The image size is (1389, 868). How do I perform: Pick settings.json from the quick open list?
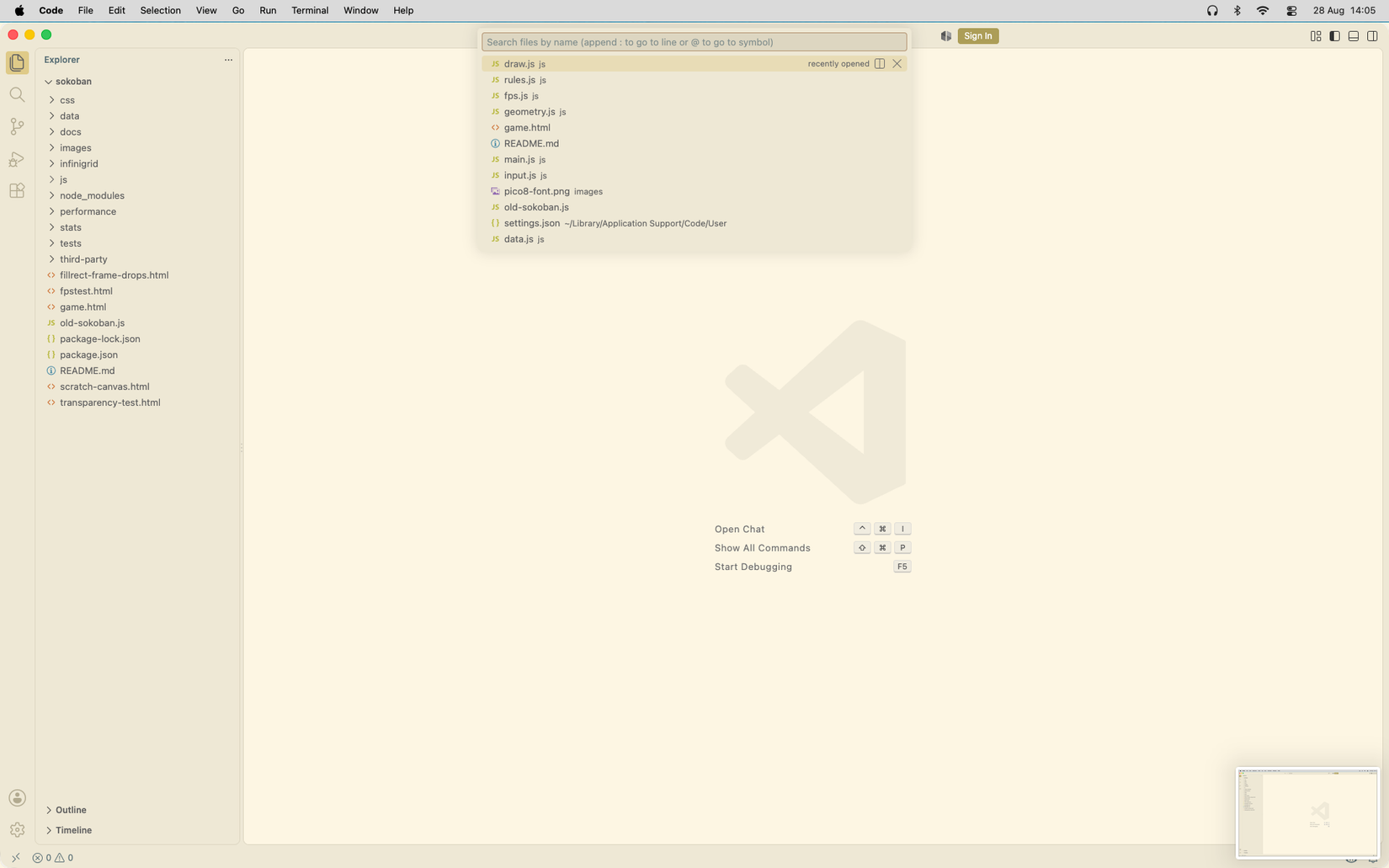[694, 223]
